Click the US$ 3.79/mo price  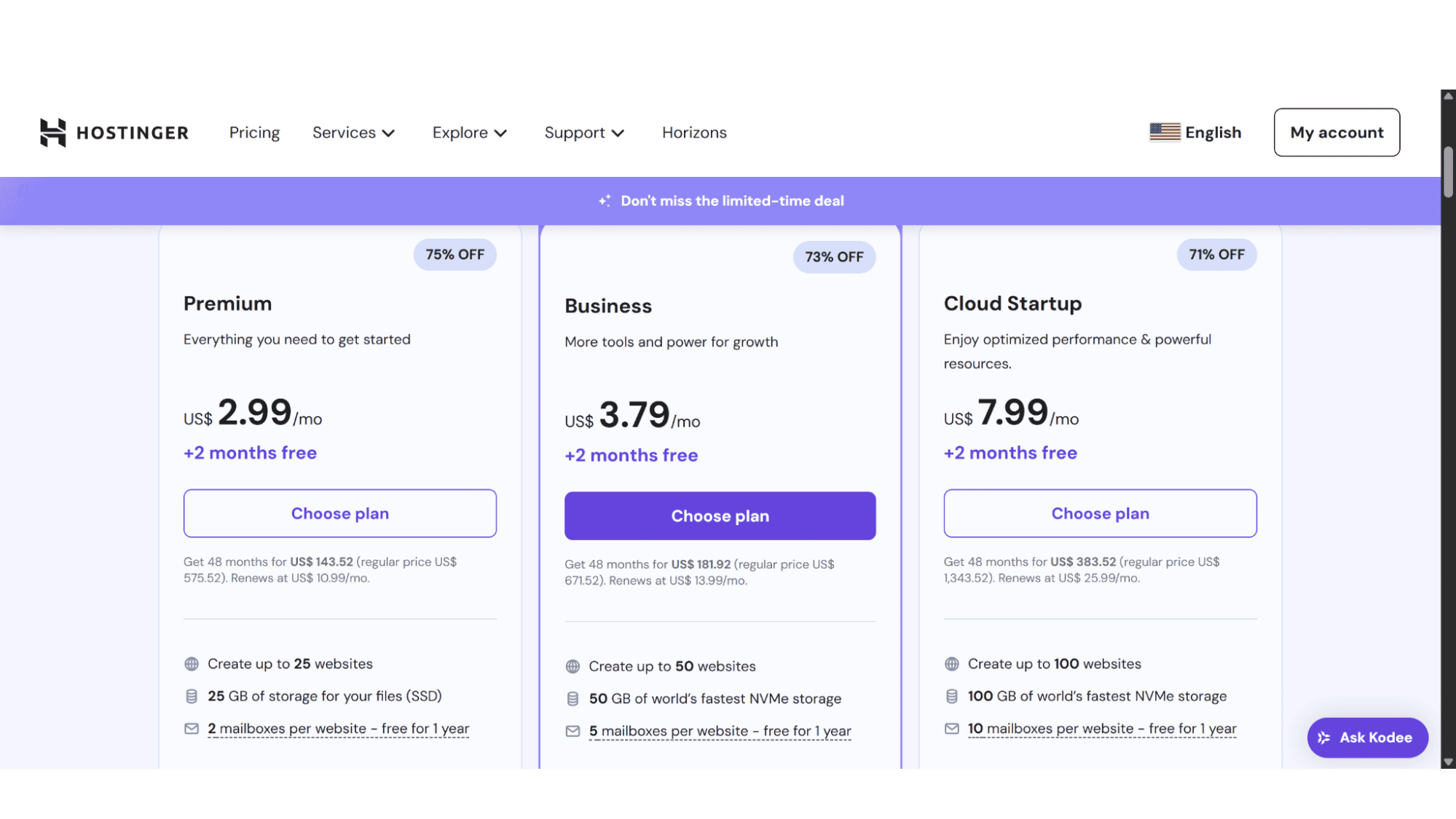[632, 415]
